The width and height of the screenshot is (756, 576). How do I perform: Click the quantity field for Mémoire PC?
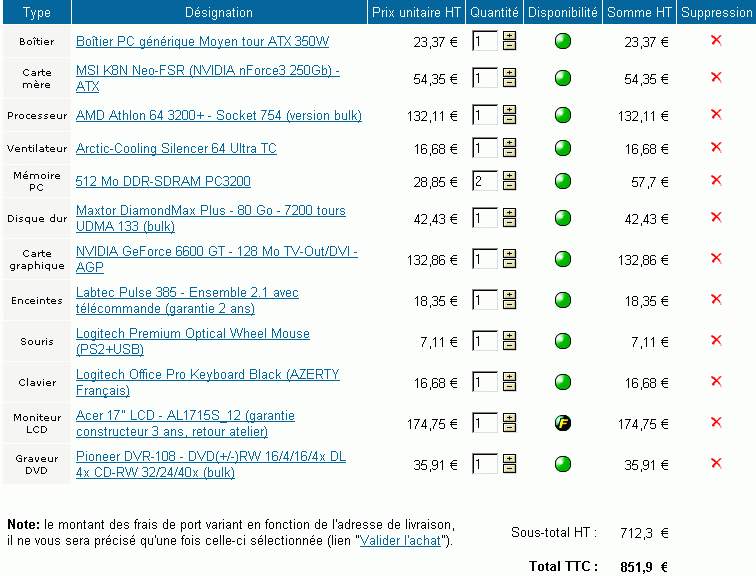[485, 181]
